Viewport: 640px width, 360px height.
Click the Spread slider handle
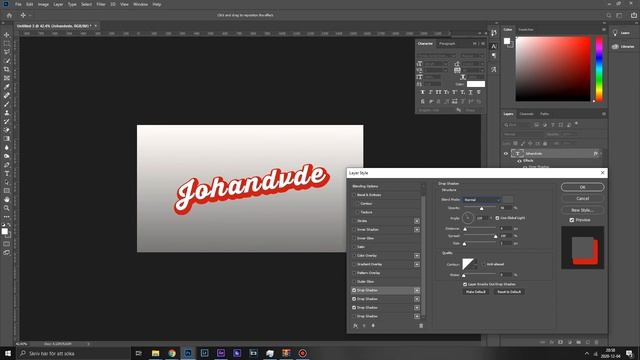(496, 236)
